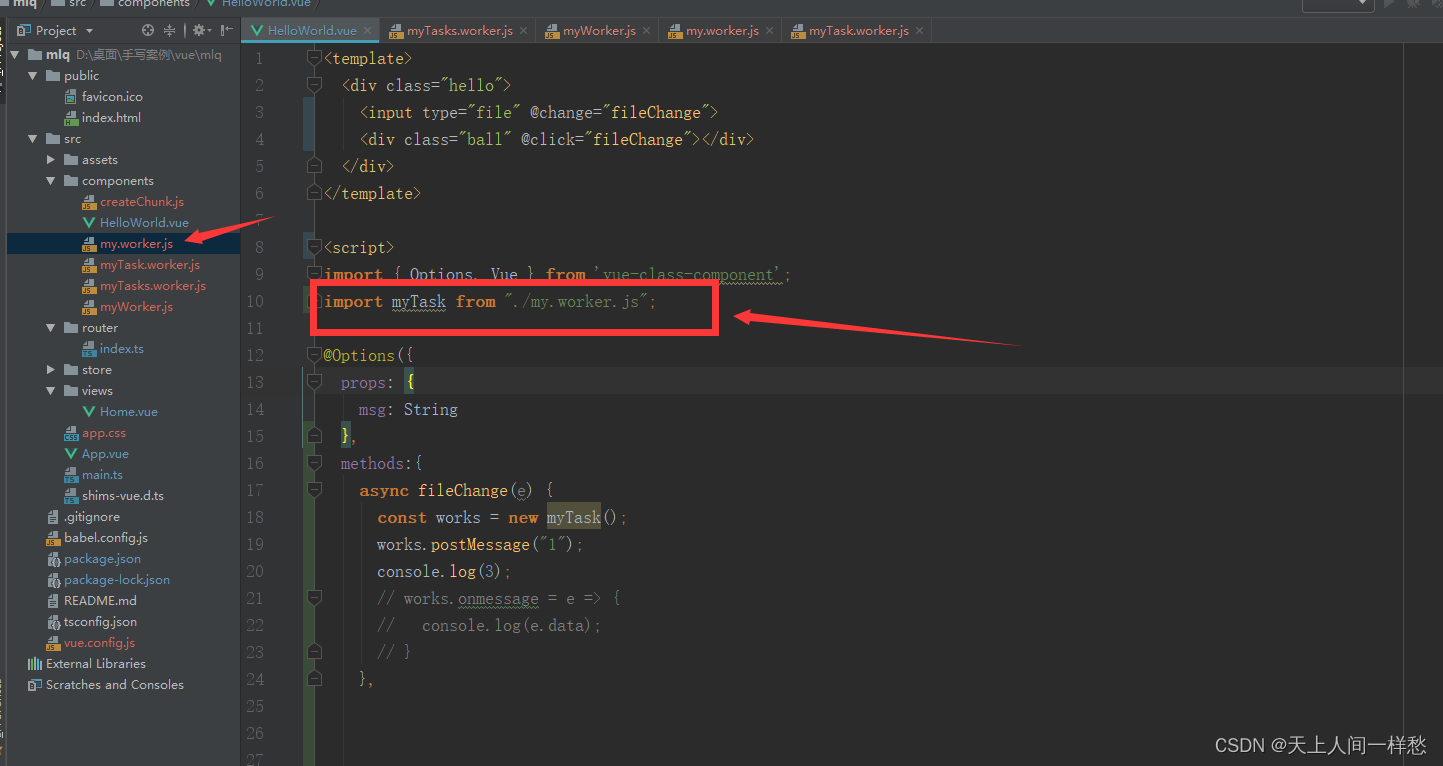Select myWorker.js in the project tree
The image size is (1443, 766).
127,307
